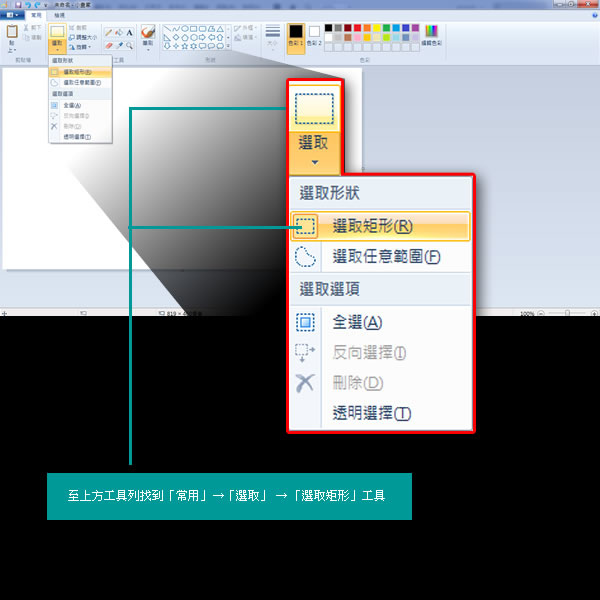Pick the orange swatch in the color palette
This screenshot has height=600, width=600.
coord(367,28)
